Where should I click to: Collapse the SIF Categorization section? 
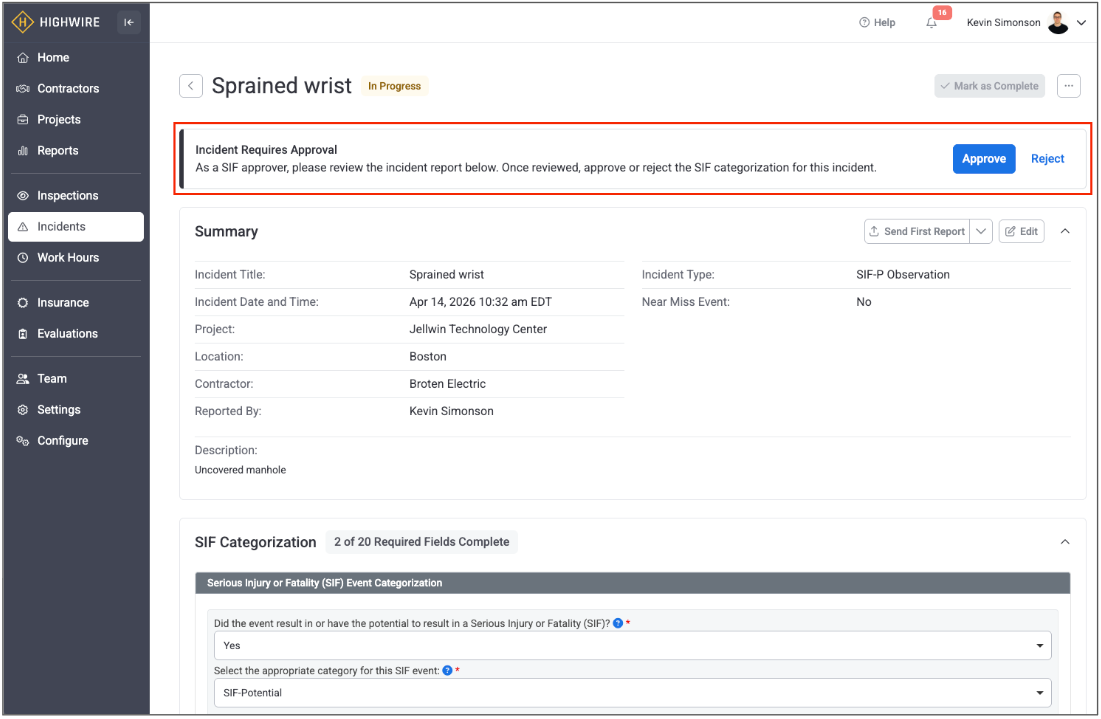[1065, 542]
